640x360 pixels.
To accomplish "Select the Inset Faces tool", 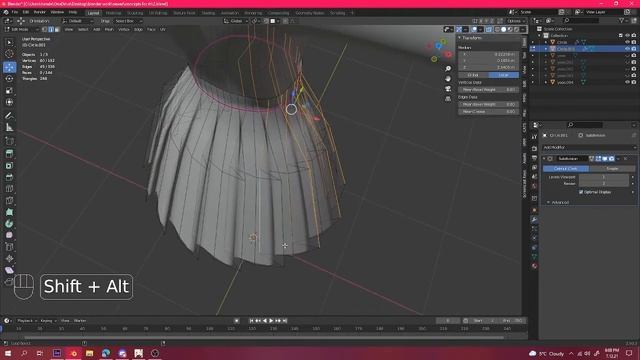I will tap(9, 165).
